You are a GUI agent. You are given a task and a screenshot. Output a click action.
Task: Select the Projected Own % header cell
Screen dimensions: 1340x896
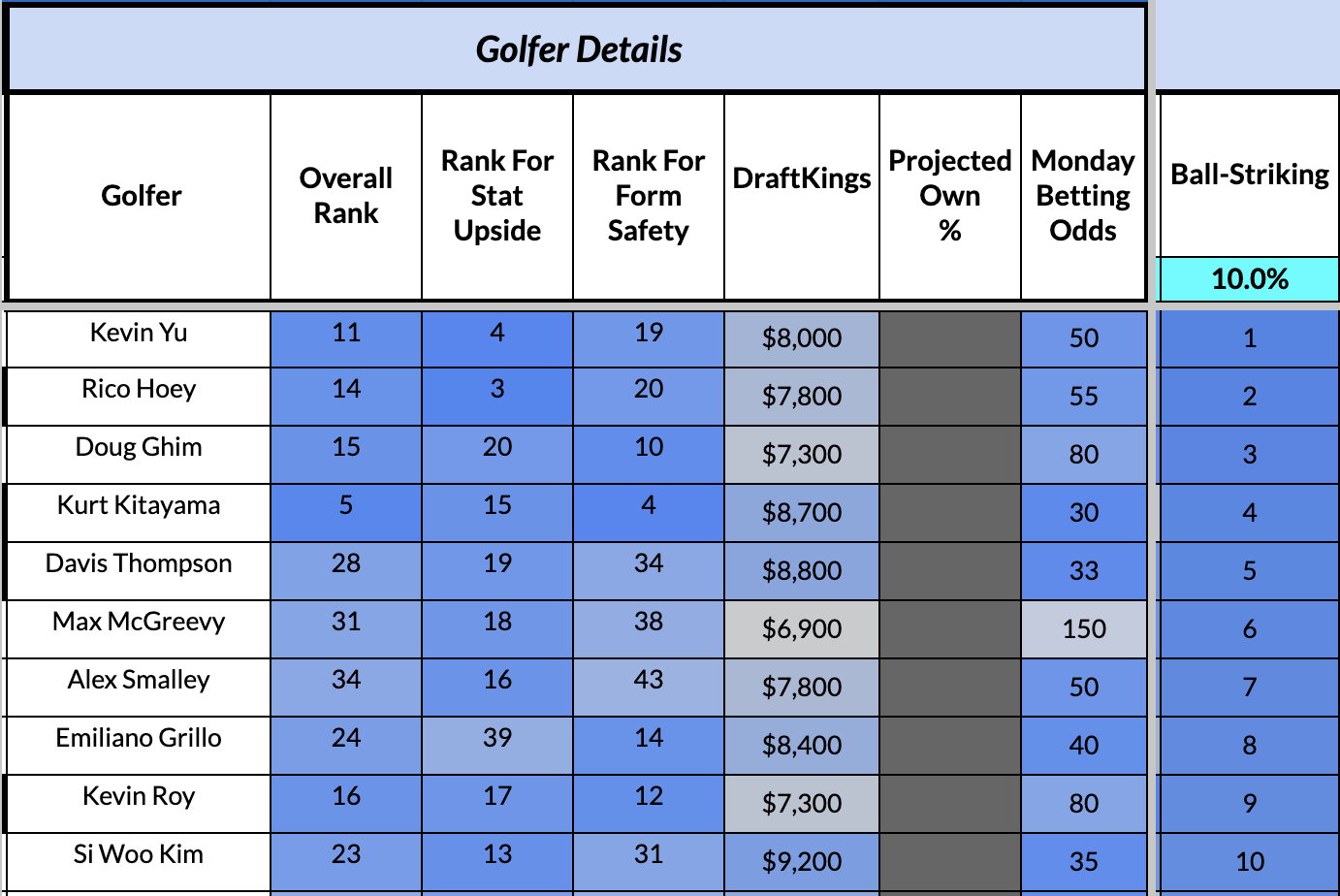click(950, 197)
